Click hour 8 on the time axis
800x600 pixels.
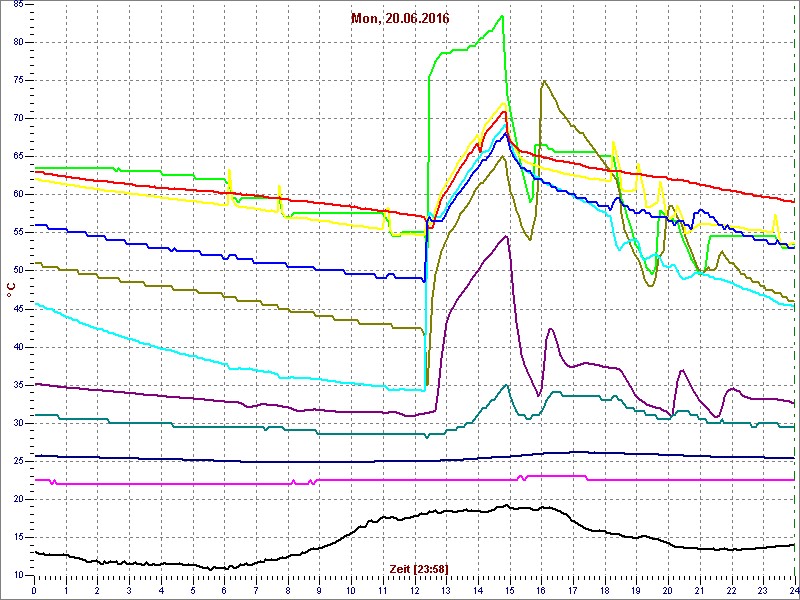pos(288,590)
